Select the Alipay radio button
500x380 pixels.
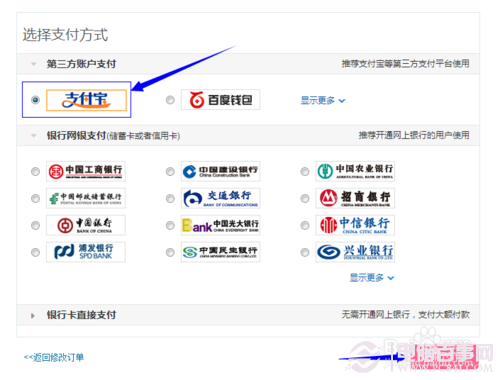(35, 100)
